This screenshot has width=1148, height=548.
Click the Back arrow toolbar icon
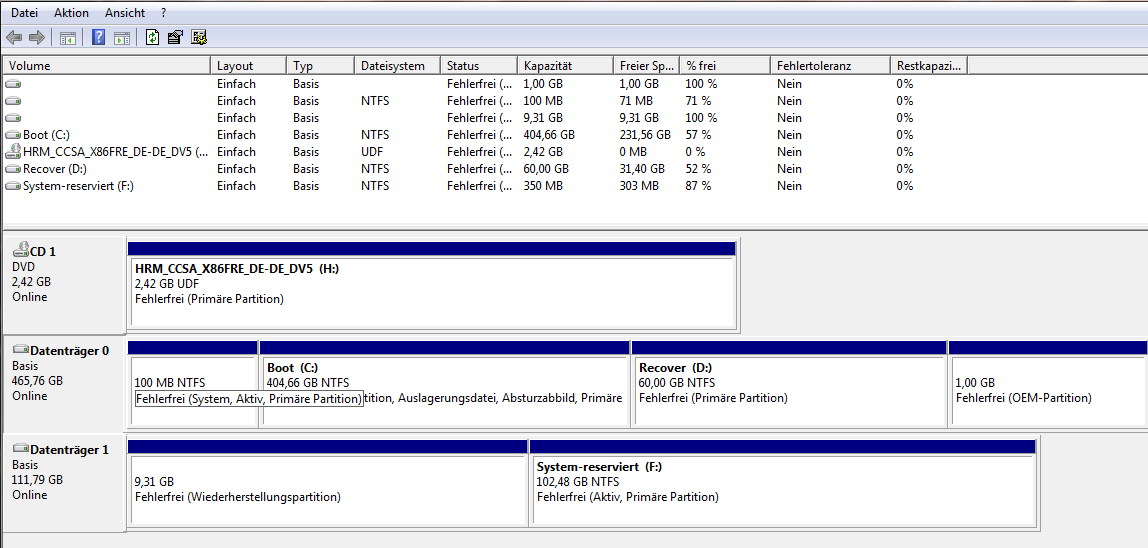[x=14, y=38]
